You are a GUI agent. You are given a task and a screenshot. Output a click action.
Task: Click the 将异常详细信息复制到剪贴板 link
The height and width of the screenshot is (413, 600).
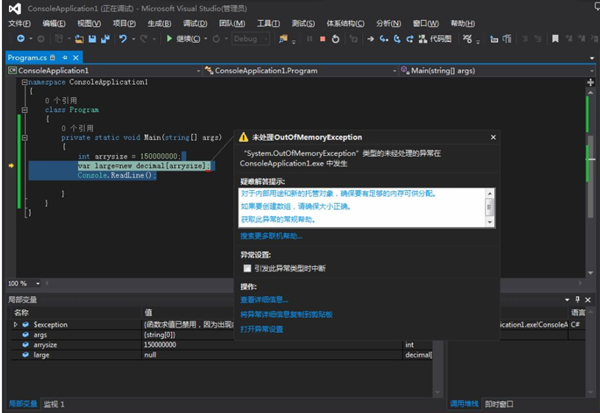click(x=286, y=314)
